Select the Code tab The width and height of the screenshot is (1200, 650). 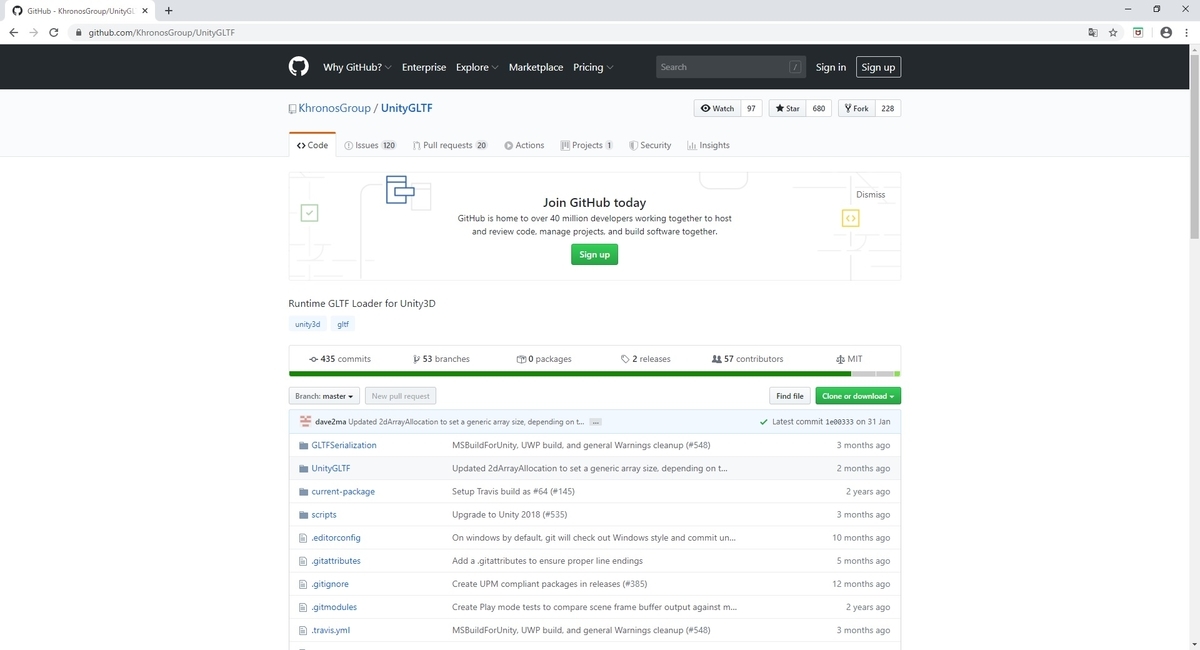[x=313, y=145]
